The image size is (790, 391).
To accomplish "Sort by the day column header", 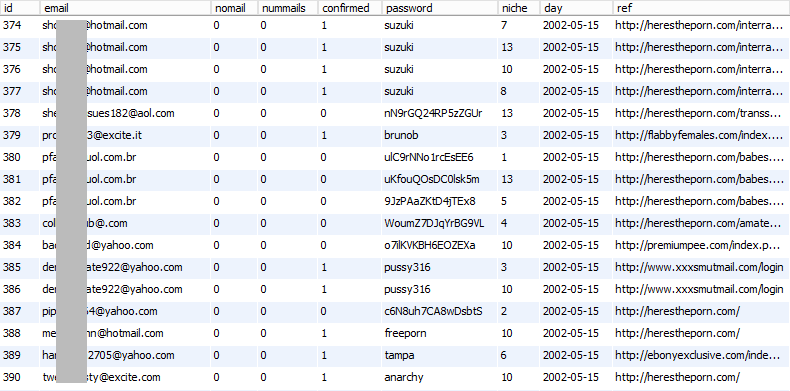I will 576,8.
